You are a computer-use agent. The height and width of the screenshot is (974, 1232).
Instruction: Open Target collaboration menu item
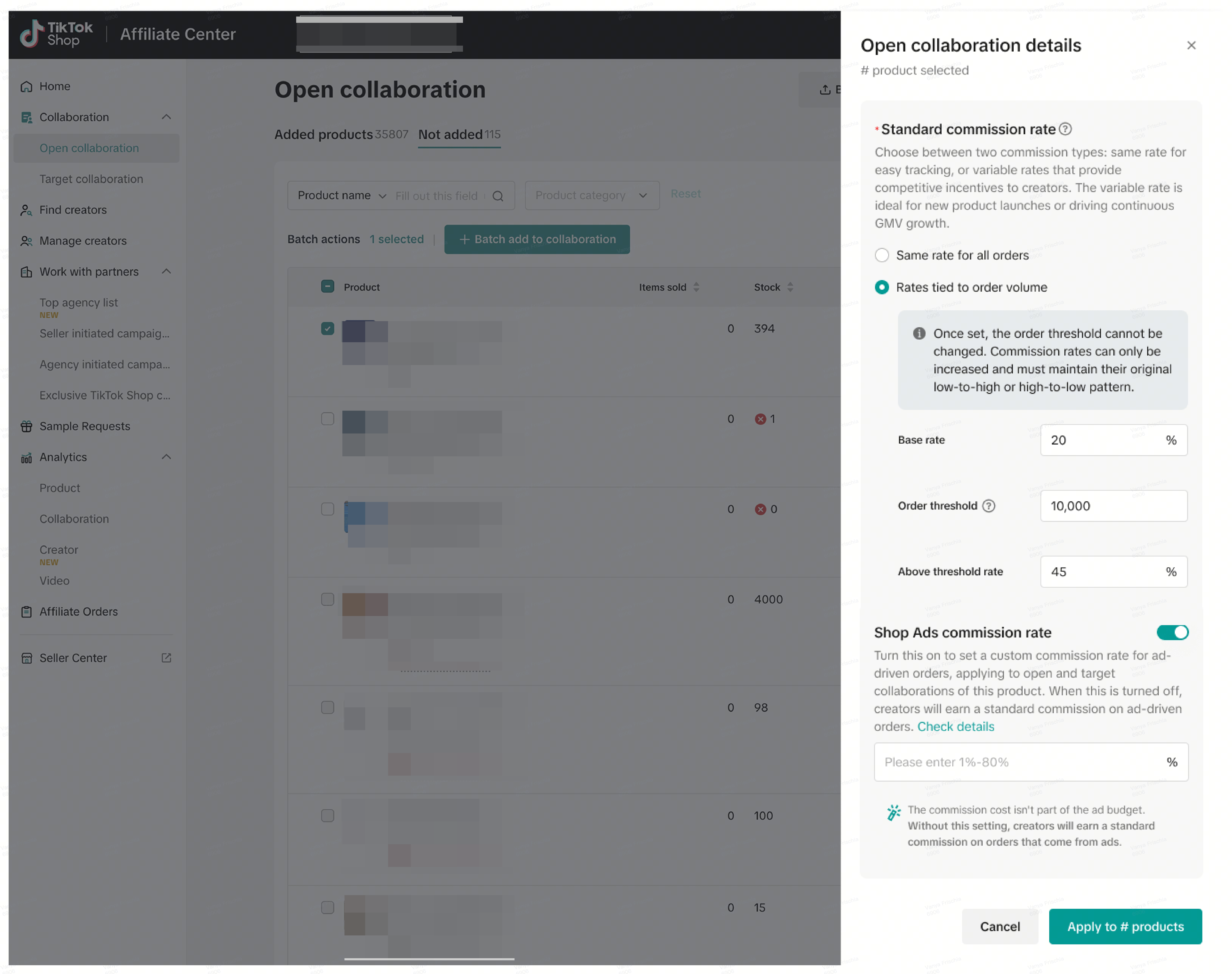point(91,179)
